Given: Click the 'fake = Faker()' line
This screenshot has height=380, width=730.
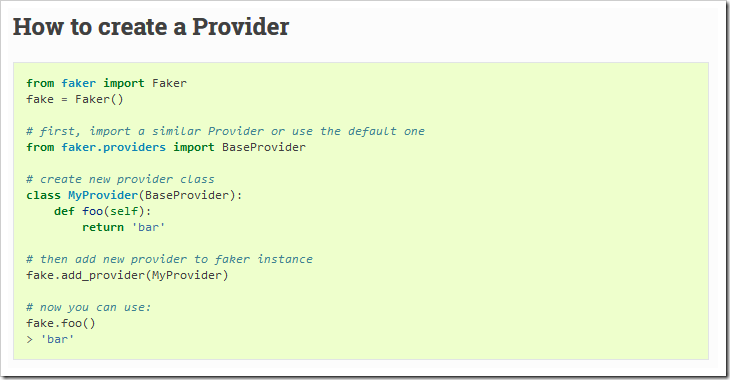Looking at the screenshot, I should (75, 99).
